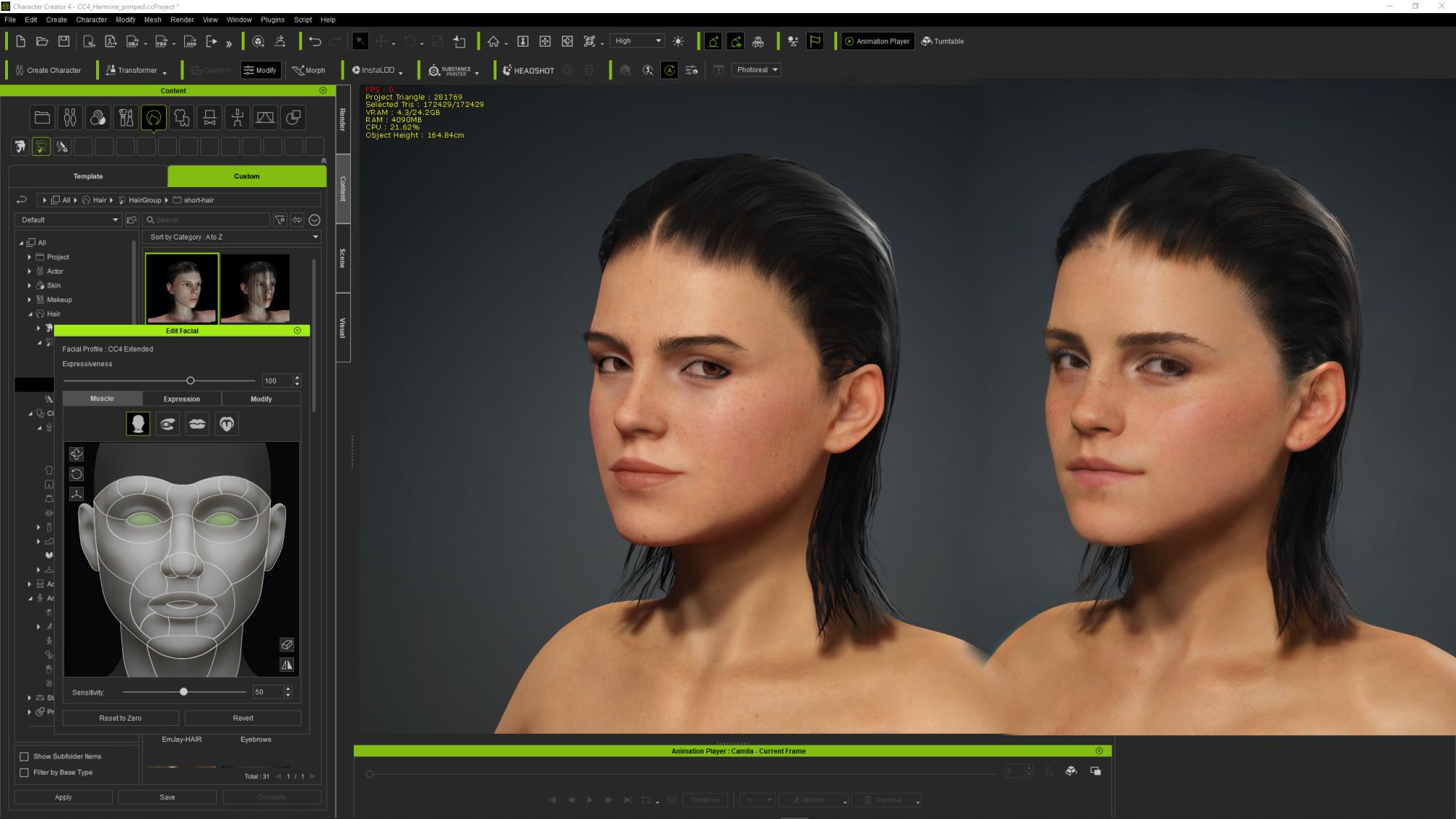Click the Apply button
The height and width of the screenshot is (819, 1456).
tap(63, 797)
